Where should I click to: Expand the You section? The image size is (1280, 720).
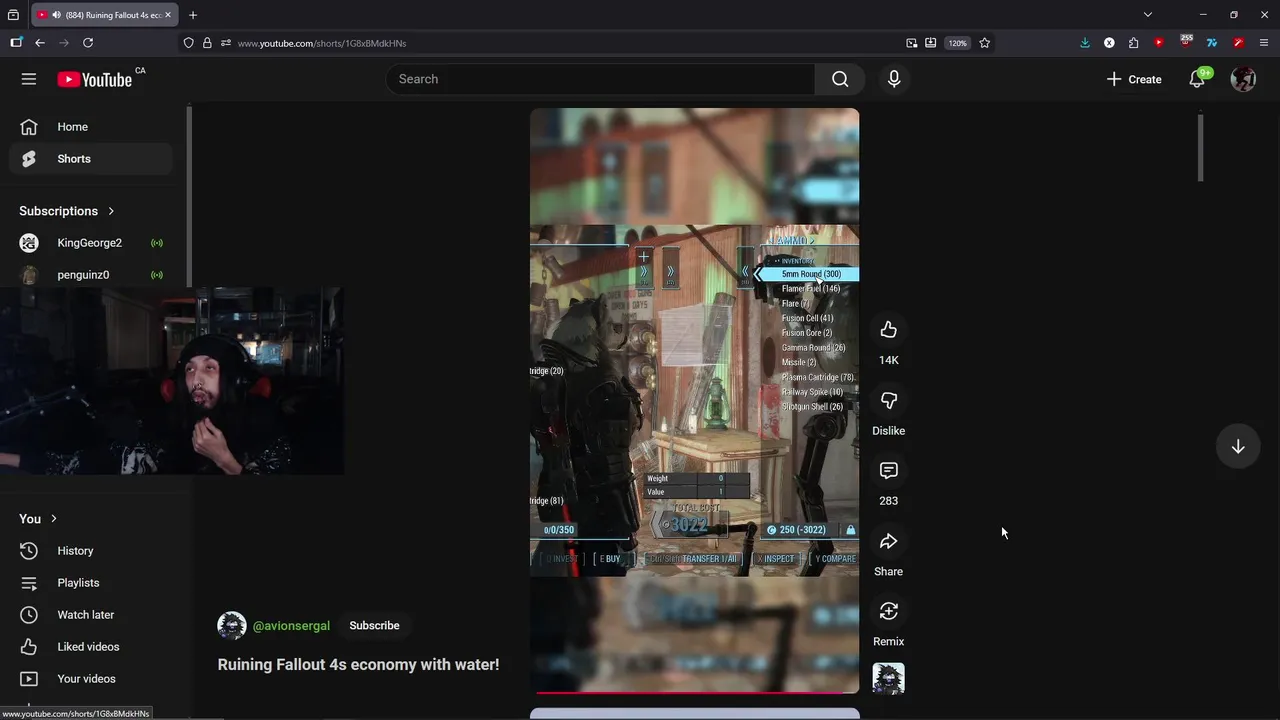(38, 519)
